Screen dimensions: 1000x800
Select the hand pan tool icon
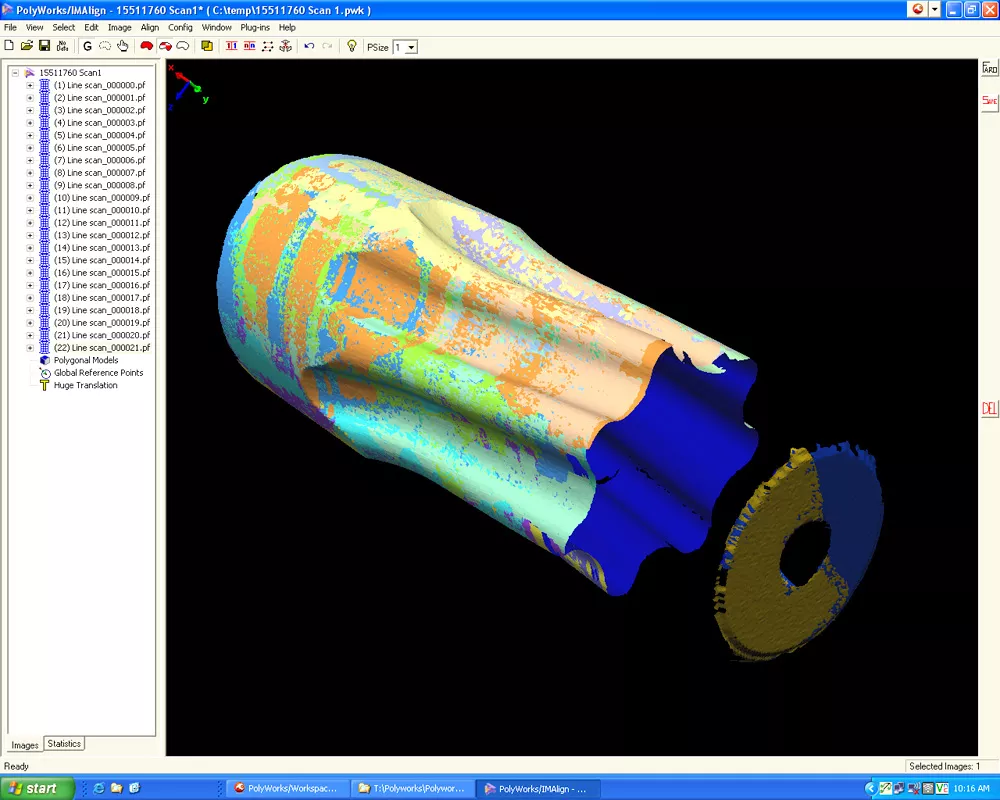tap(122, 46)
